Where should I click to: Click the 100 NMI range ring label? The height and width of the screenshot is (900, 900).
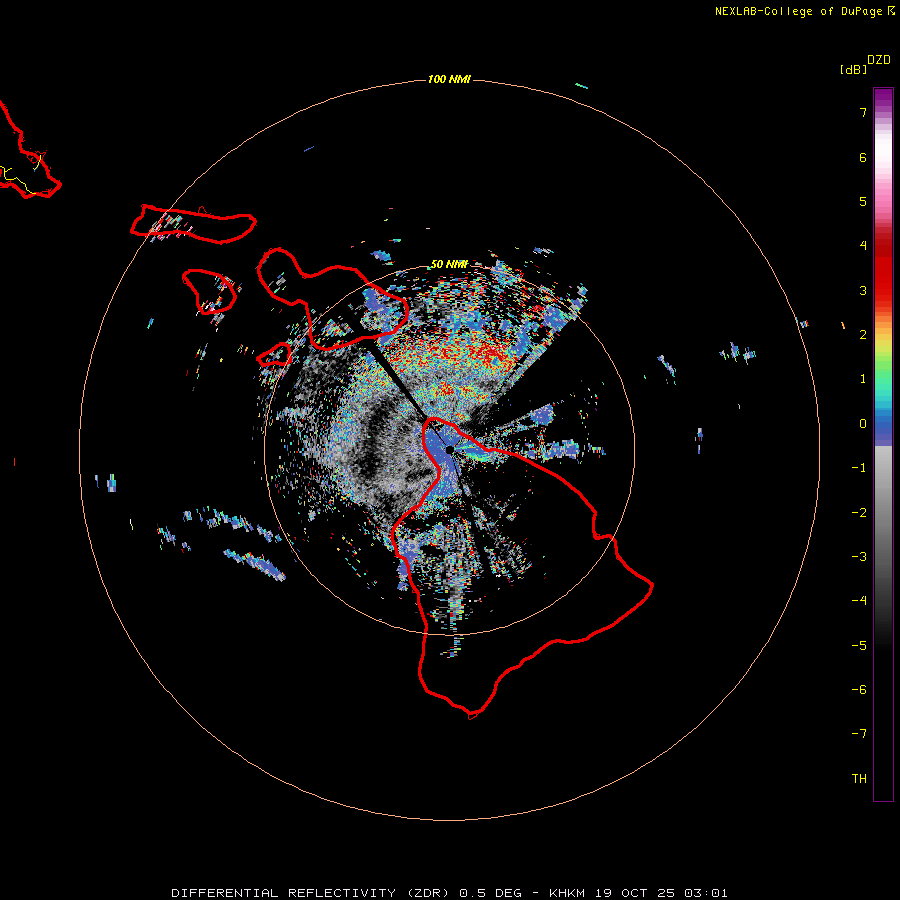click(x=449, y=79)
